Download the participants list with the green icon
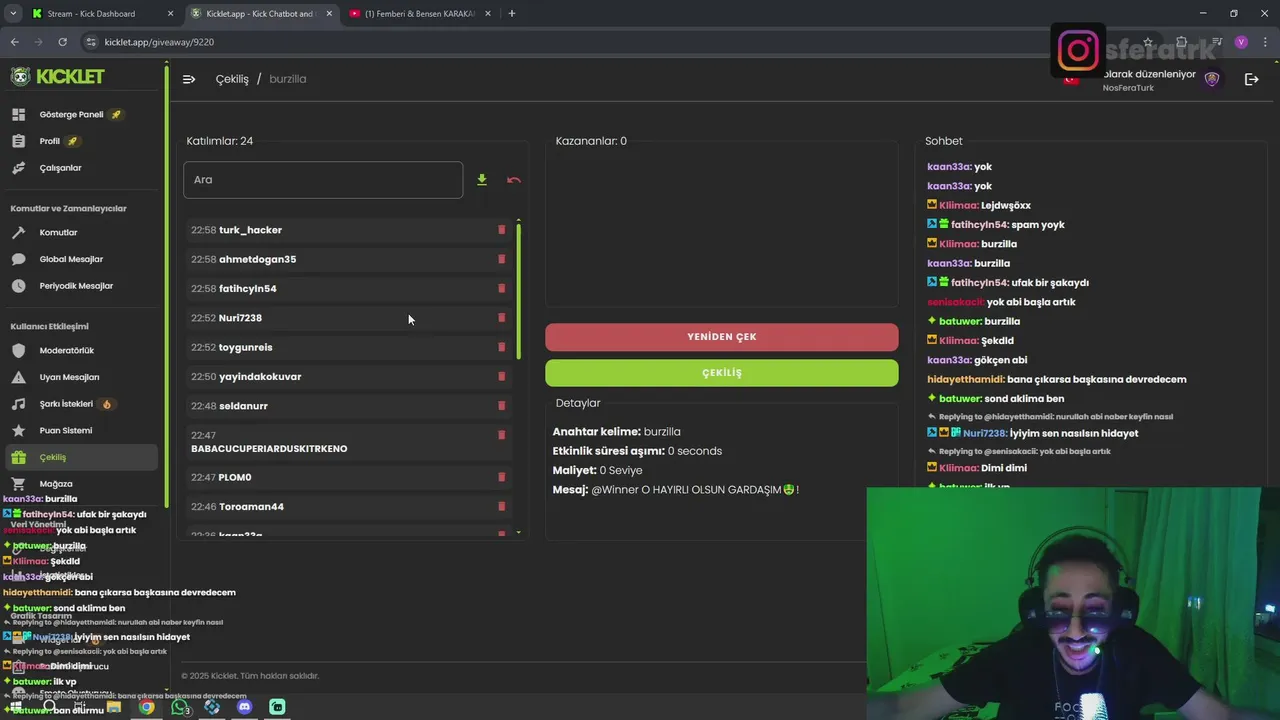Viewport: 1280px width, 720px height. 482,180
